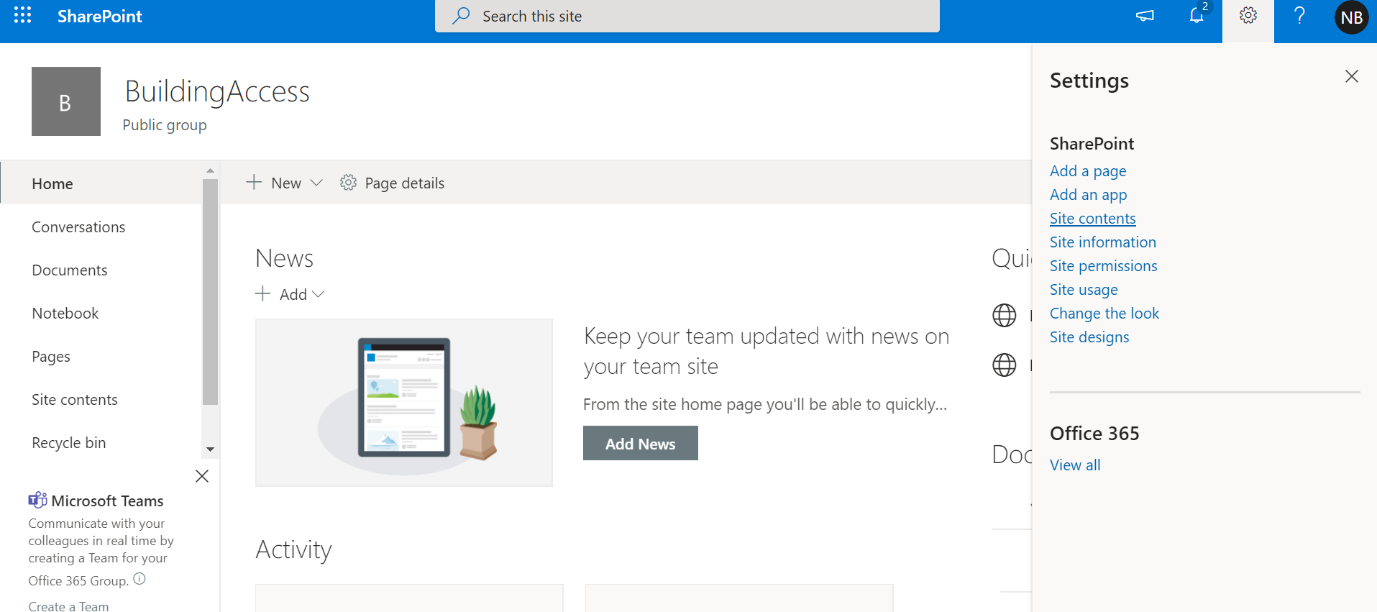This screenshot has width=1377, height=612.
Task: Open Site information link
Action: pos(1103,242)
